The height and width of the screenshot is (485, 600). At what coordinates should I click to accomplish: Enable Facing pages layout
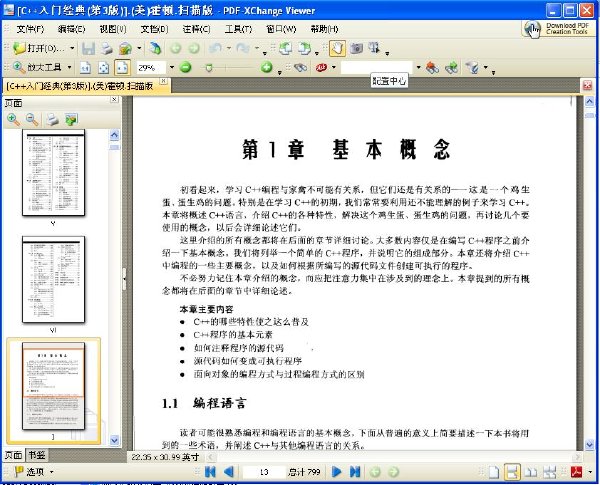531,472
